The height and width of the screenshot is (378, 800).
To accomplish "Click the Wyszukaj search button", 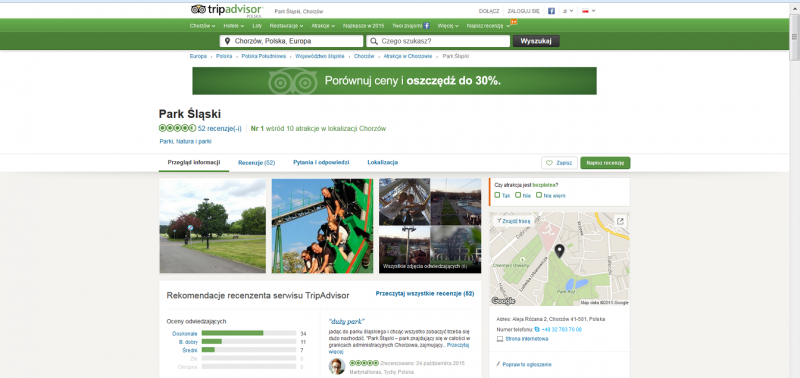I will [x=536, y=41].
